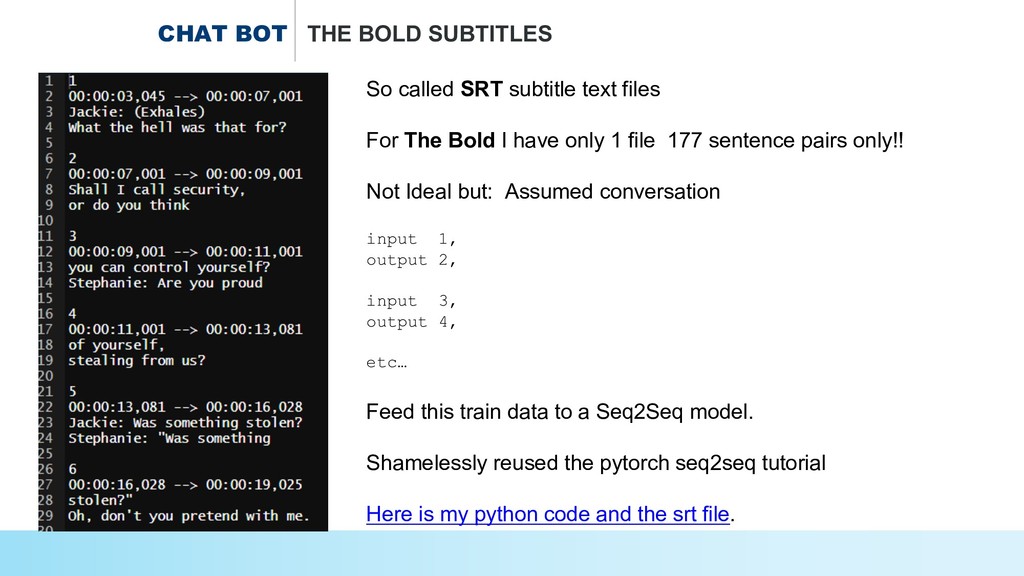Click the 'etc…' text
The height and width of the screenshot is (576, 1024).
point(387,363)
